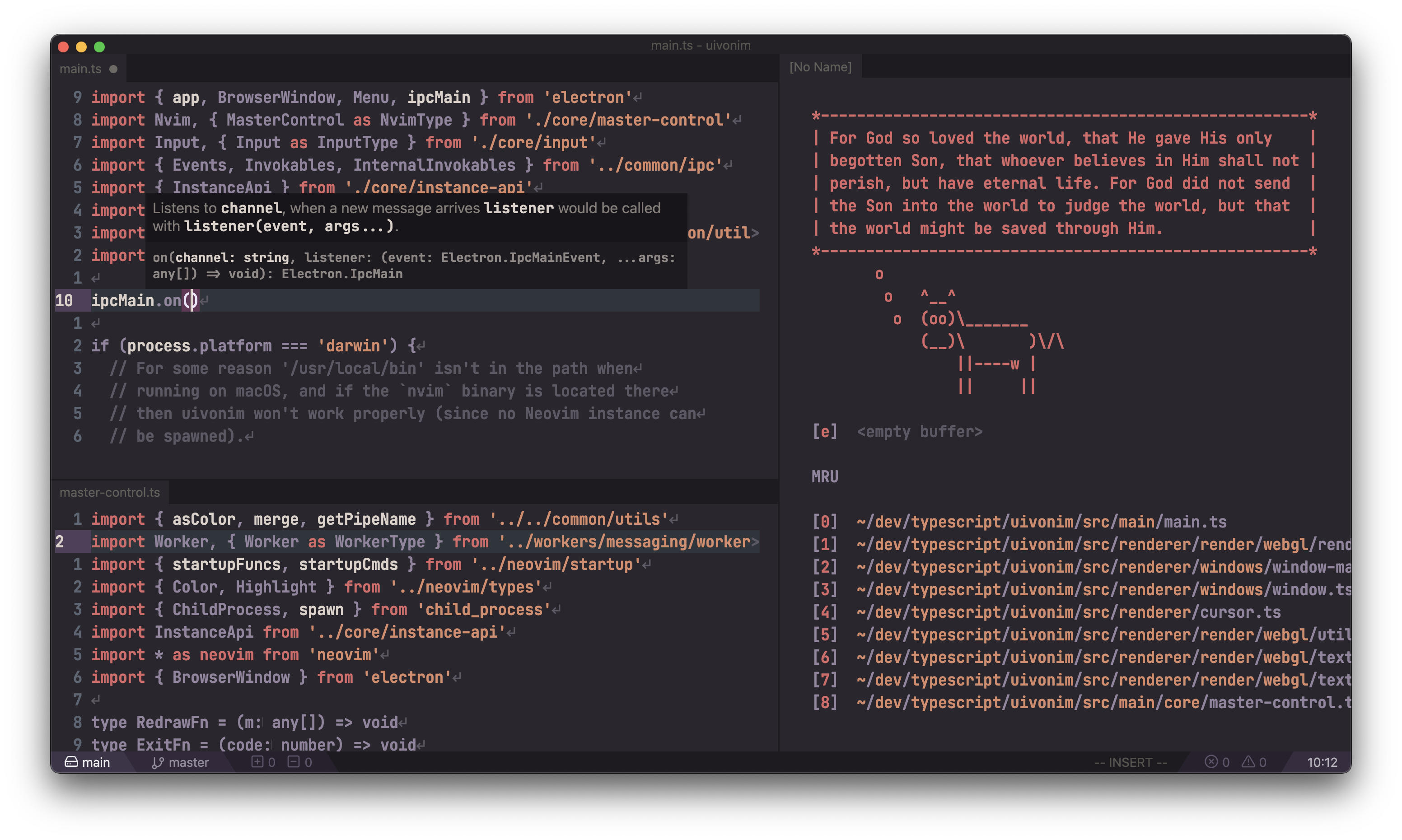This screenshot has width=1402, height=840.
Task: Open MRU entry [5] webgl/util file
Action: tap(1081, 635)
